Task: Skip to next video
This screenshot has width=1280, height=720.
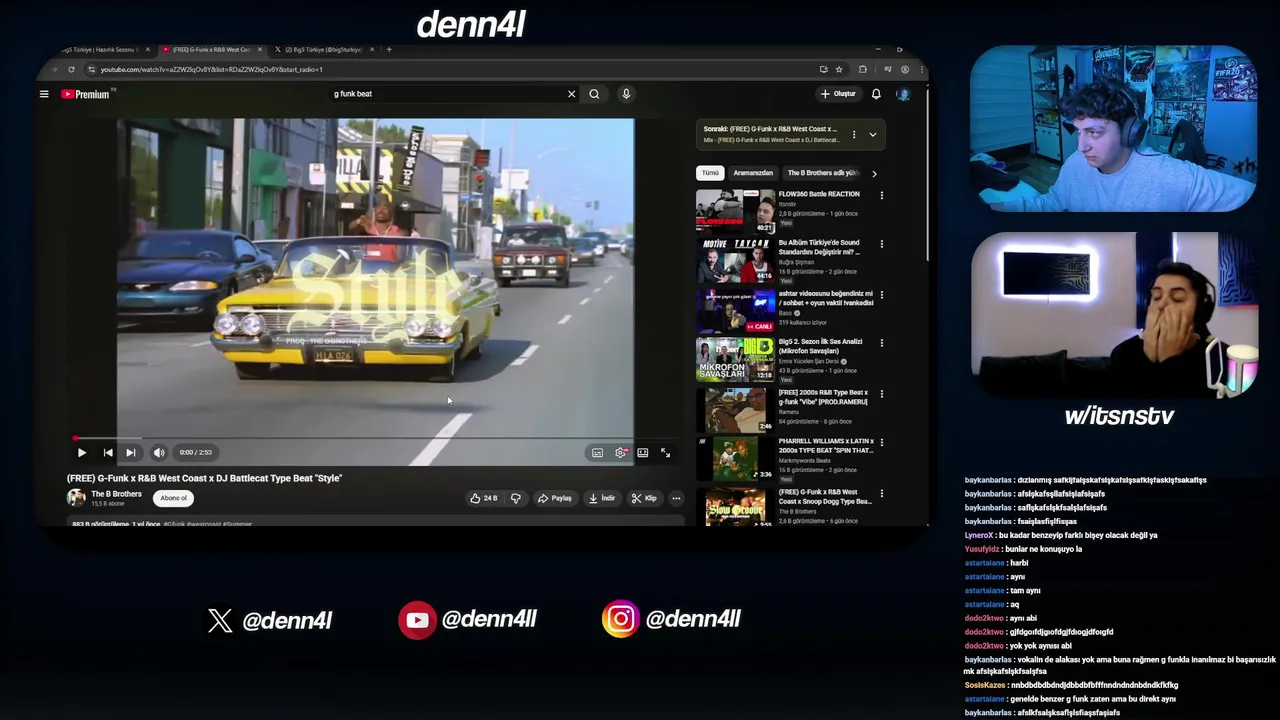Action: coord(130,453)
